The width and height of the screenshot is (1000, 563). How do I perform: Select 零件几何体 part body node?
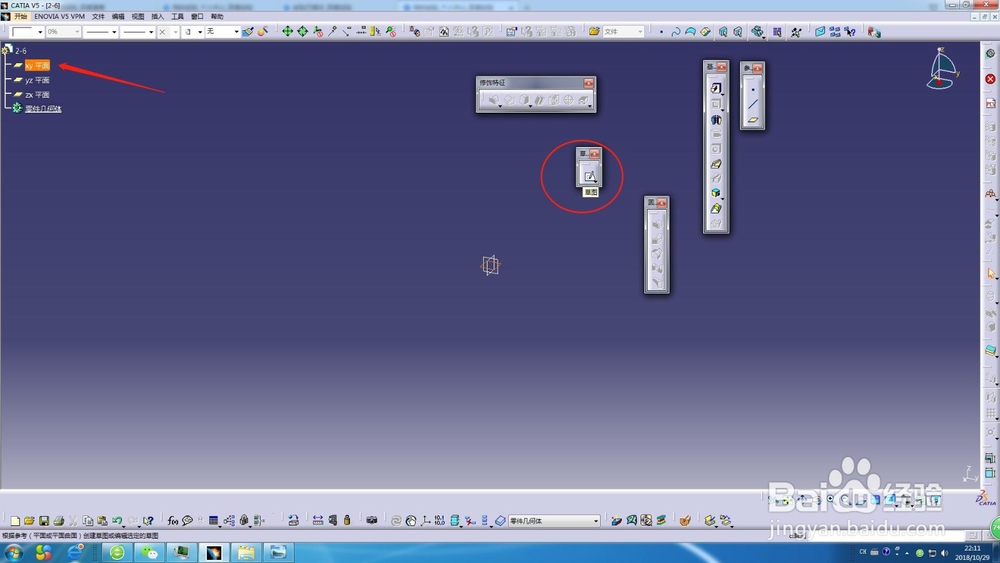pos(43,109)
